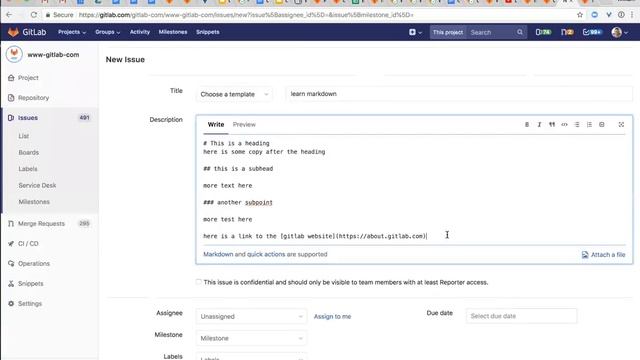The width and height of the screenshot is (640, 360).
Task: Open Snippets in the top navigation
Action: (x=208, y=32)
